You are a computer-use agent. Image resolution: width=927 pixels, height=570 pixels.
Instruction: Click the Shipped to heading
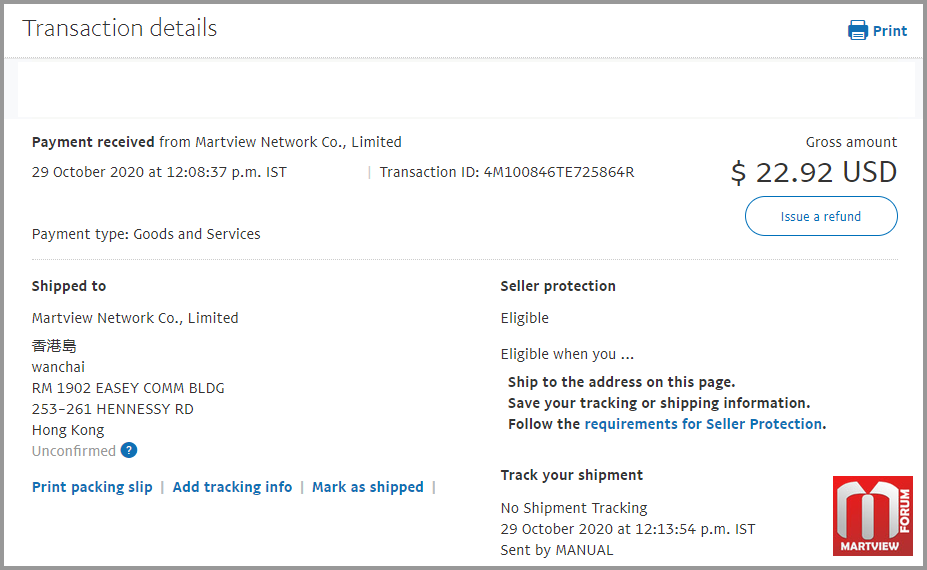point(69,286)
